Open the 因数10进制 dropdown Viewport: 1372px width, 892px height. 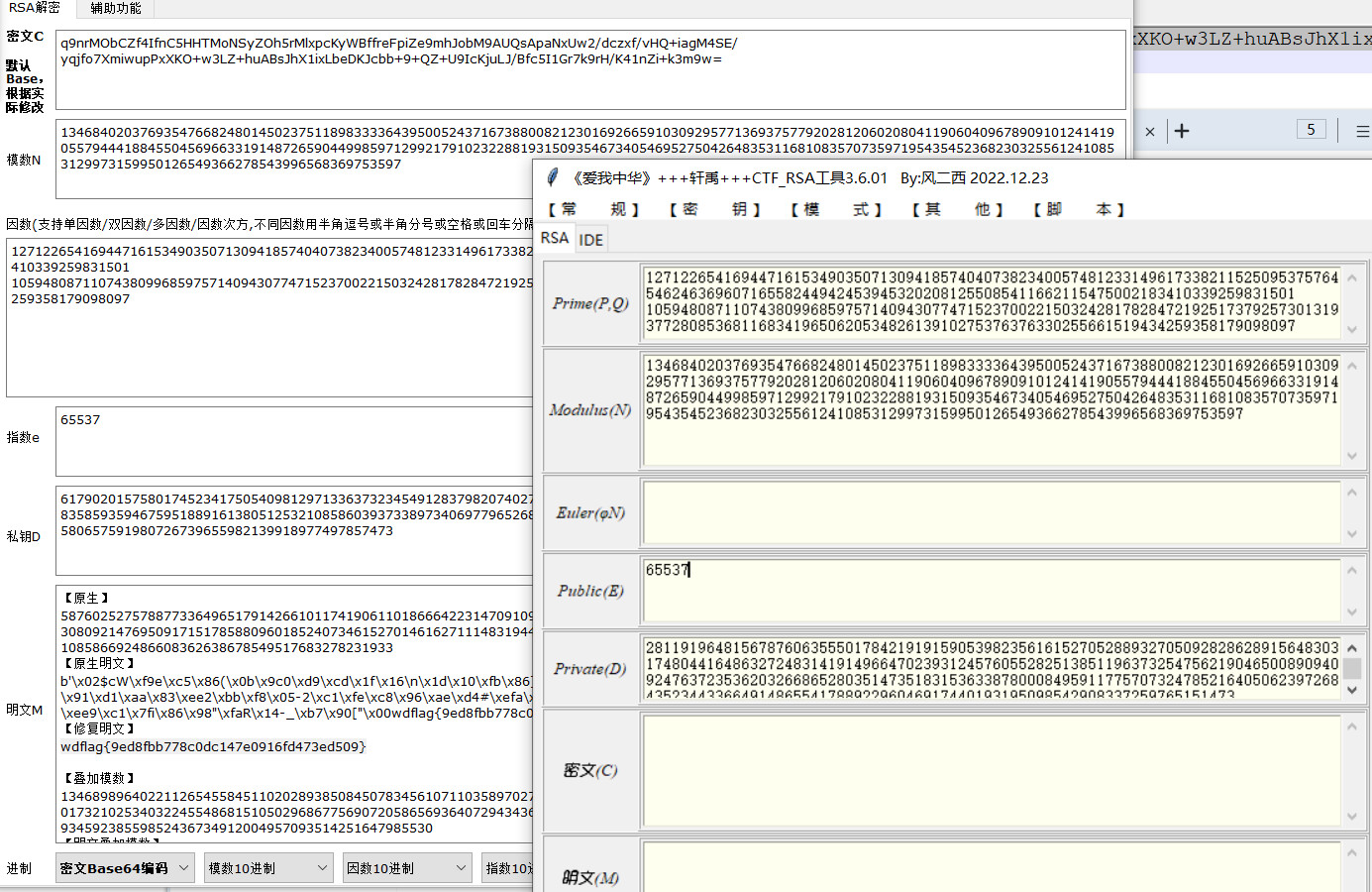coord(407,868)
